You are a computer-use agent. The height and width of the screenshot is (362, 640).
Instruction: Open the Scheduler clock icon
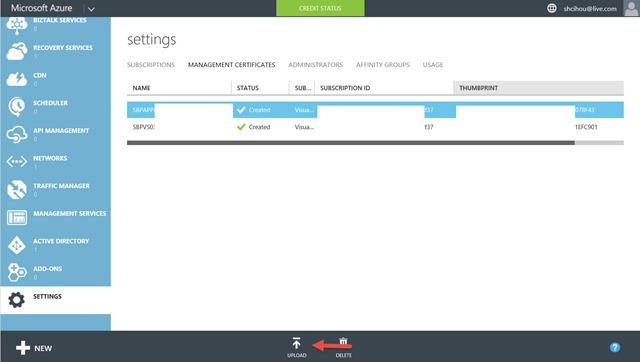pos(17,107)
